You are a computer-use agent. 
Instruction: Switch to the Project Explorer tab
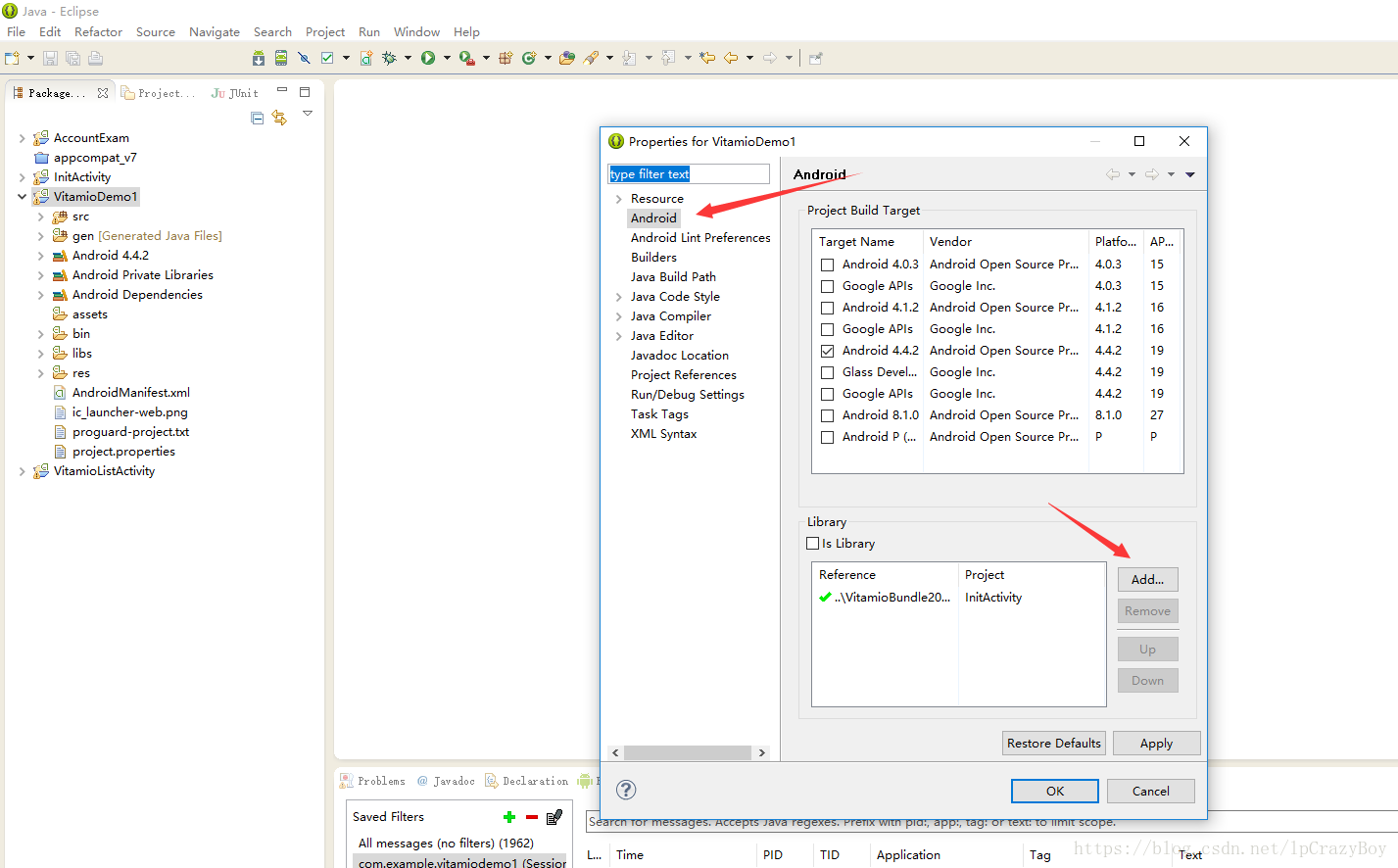[158, 93]
